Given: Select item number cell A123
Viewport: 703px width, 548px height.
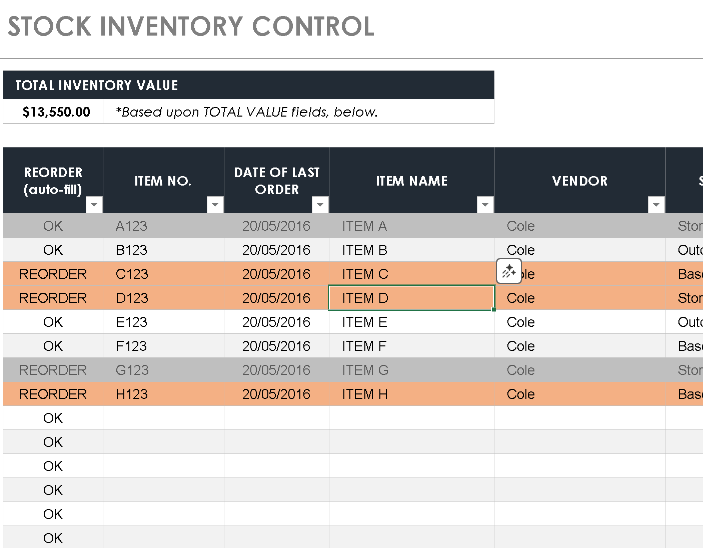Looking at the screenshot, I should 164,226.
